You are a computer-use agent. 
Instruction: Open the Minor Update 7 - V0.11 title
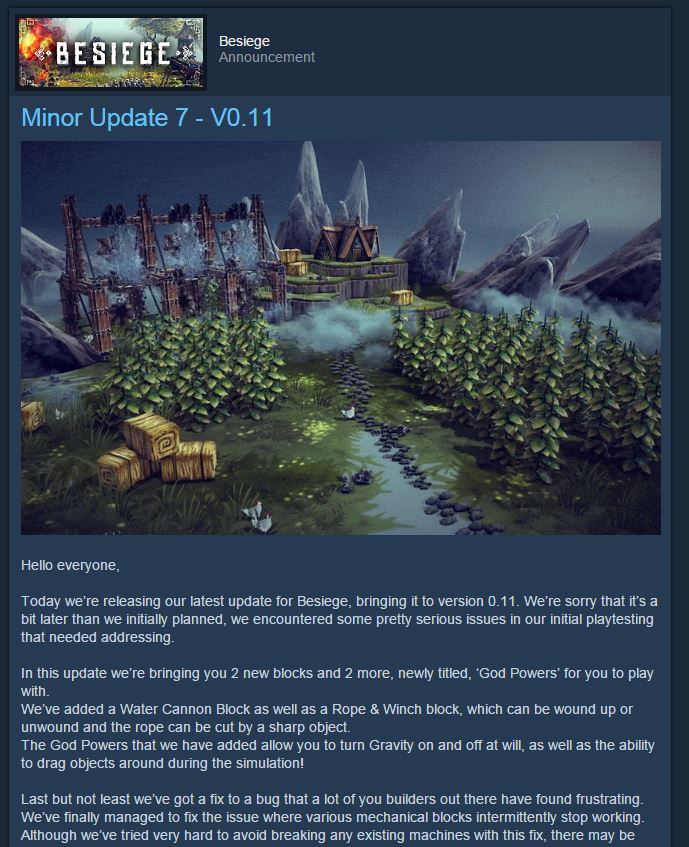coord(147,117)
